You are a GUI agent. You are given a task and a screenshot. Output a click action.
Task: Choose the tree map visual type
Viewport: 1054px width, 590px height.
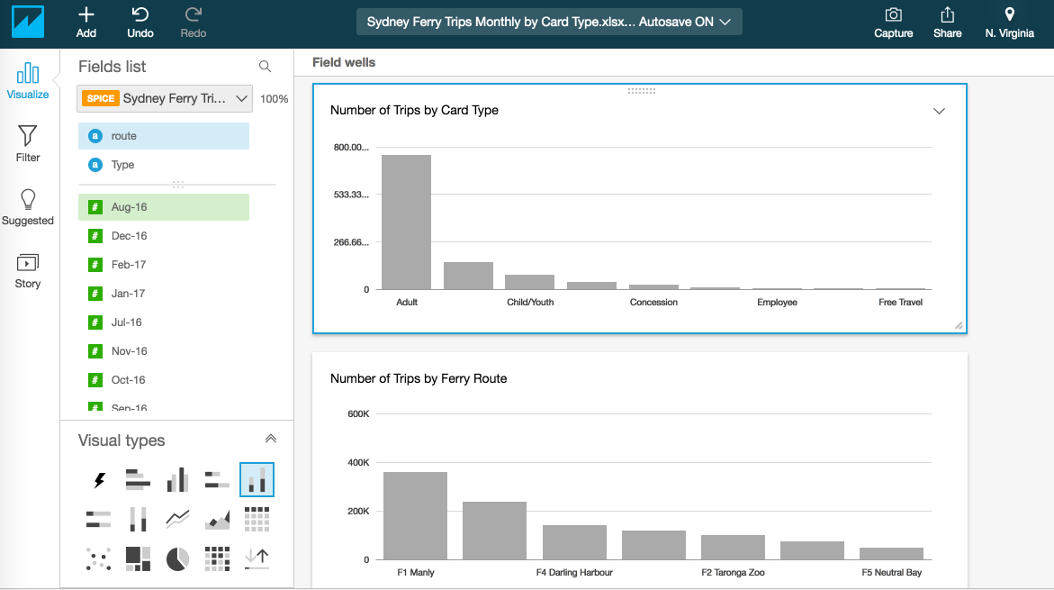click(137, 559)
